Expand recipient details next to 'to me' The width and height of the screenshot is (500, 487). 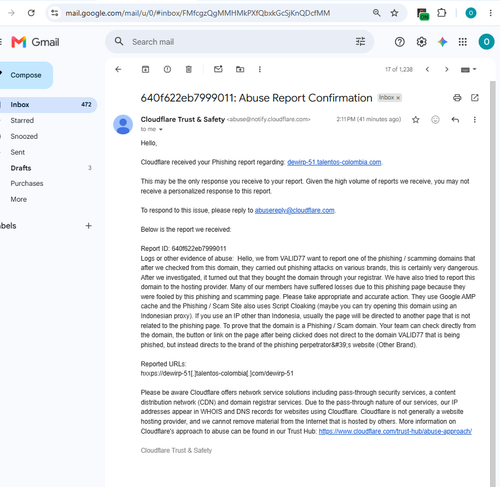click(x=161, y=129)
